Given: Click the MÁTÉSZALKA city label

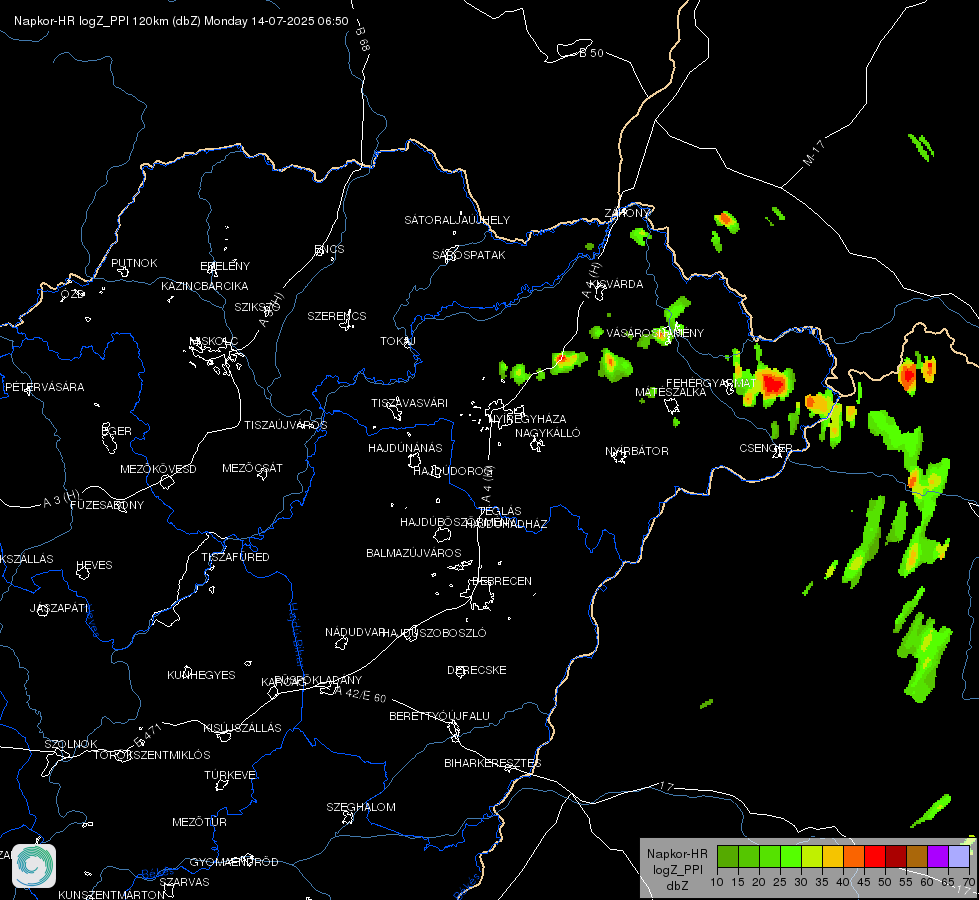Looking at the screenshot, I should pyautogui.click(x=671, y=392).
